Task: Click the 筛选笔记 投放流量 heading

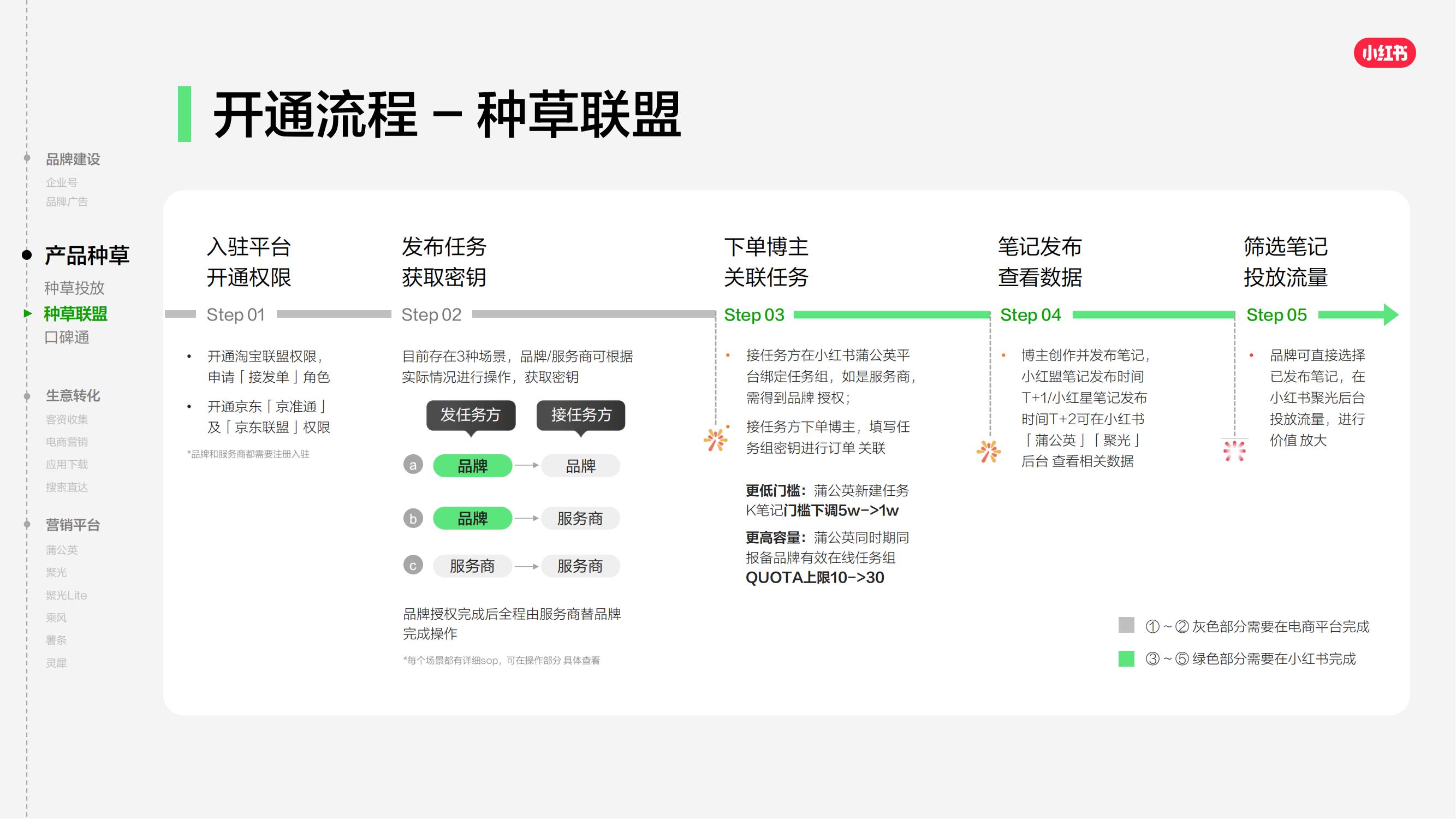Action: point(1286,262)
